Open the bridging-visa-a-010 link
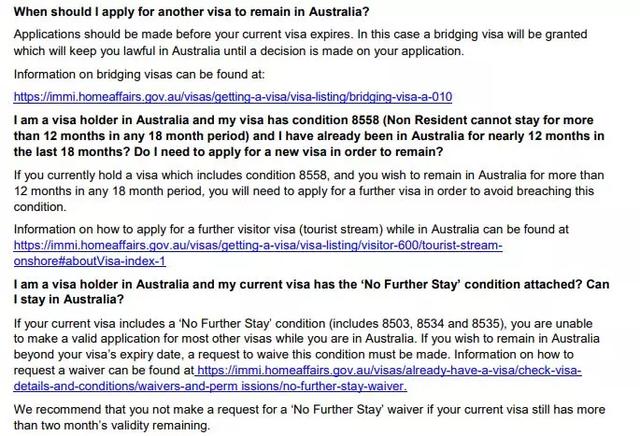 tap(233, 97)
